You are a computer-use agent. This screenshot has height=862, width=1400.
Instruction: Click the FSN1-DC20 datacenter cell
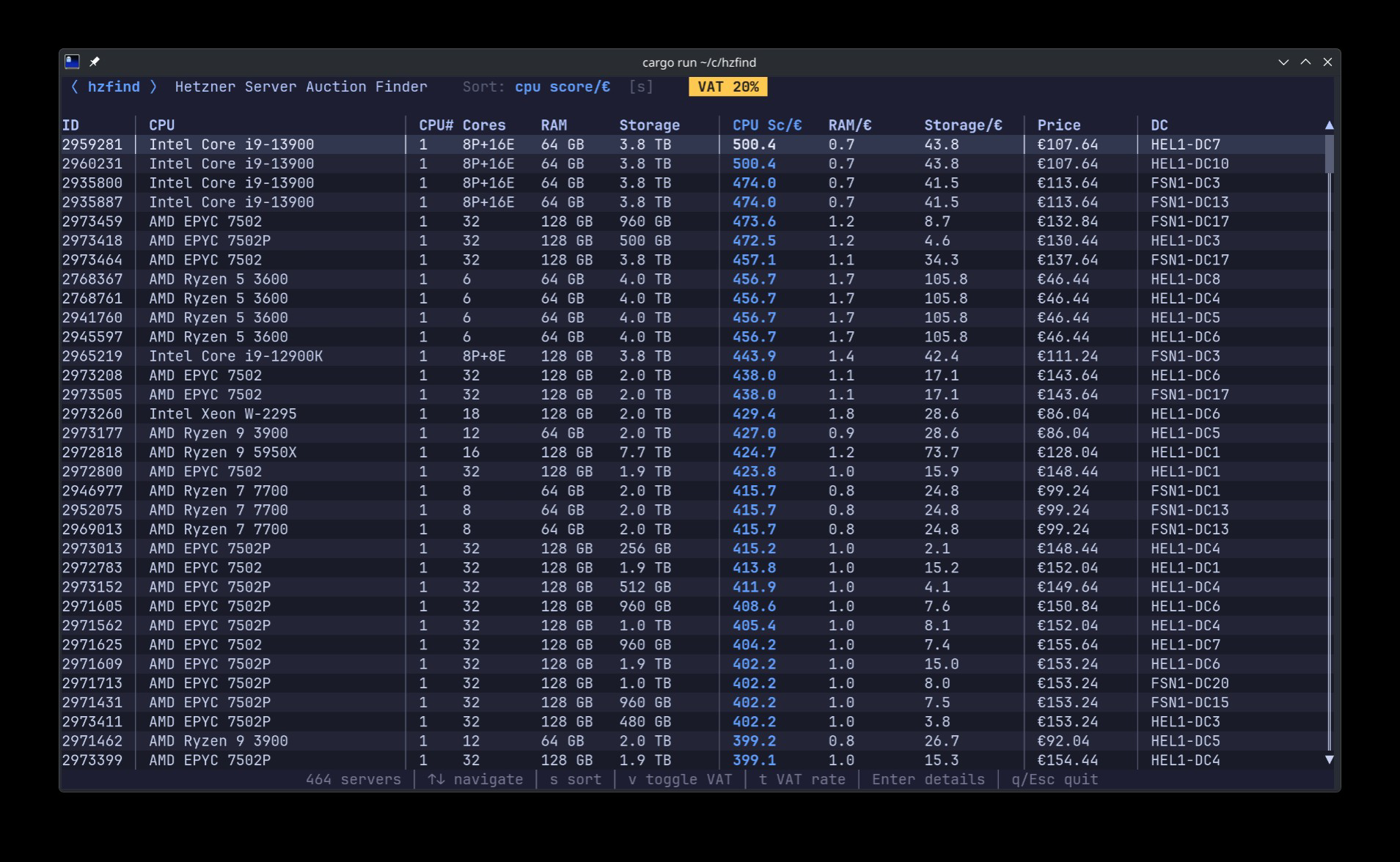(x=1190, y=683)
